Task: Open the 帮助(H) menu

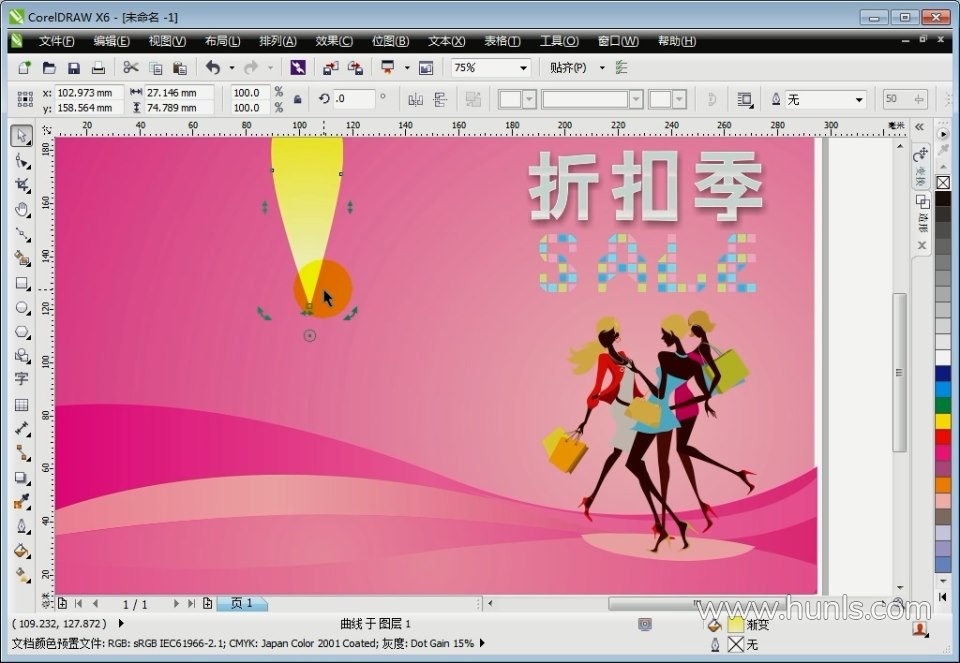Action: tap(677, 41)
